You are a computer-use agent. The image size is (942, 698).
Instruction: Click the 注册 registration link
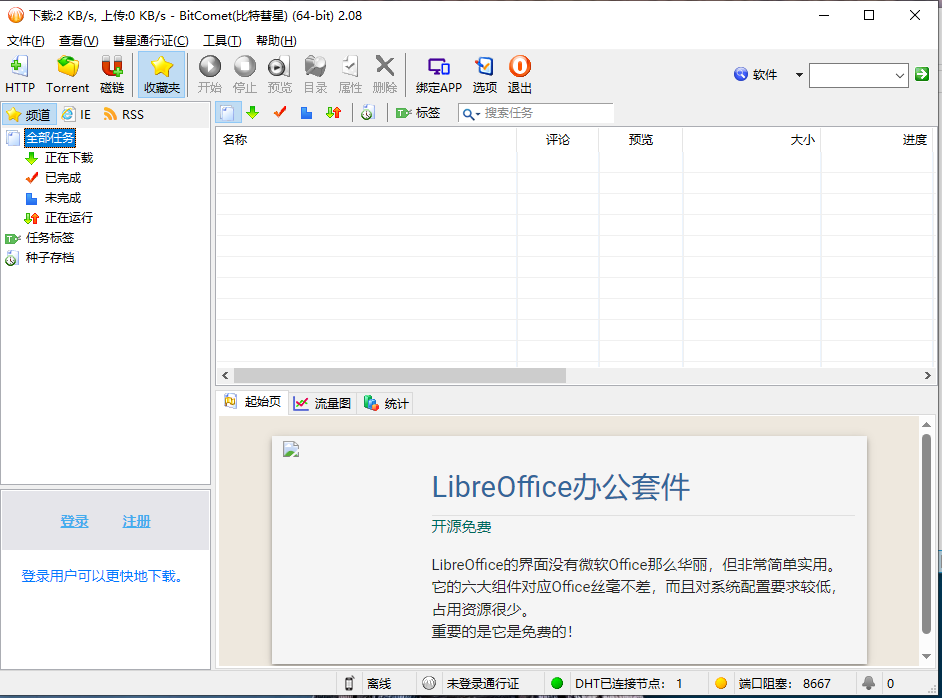coord(136,521)
